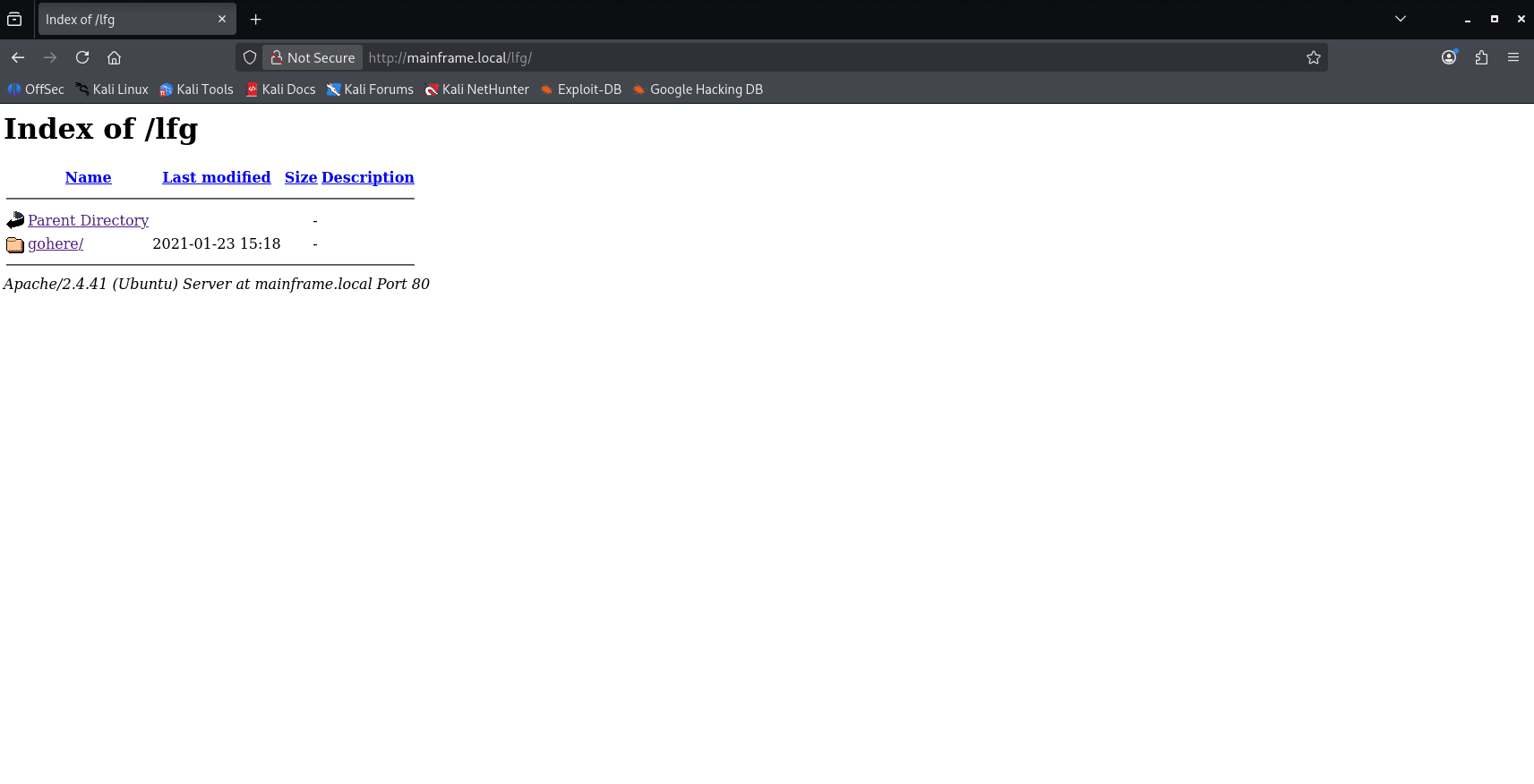1534x784 pixels.
Task: Open the Firefox View icon
Action: [x=14, y=19]
